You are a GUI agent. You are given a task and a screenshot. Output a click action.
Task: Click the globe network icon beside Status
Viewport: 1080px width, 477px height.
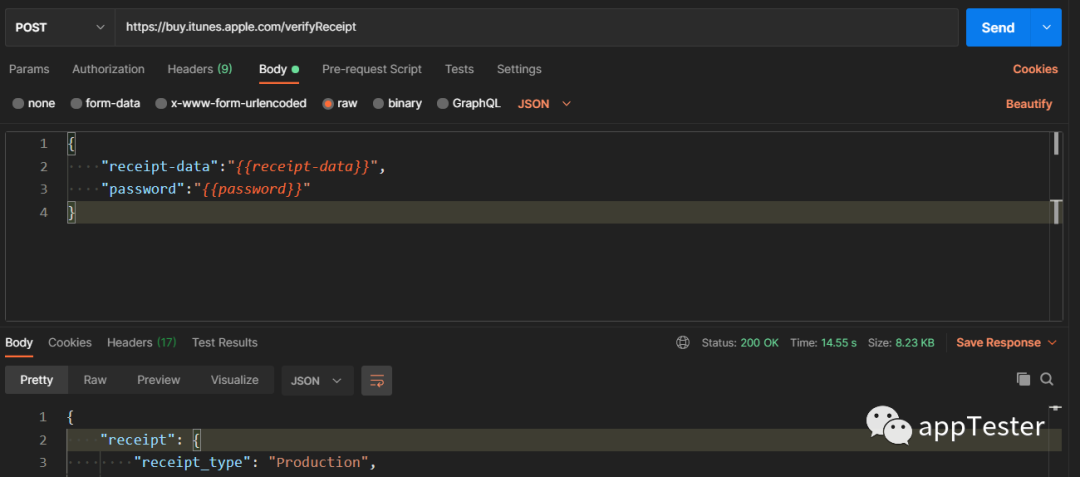click(x=683, y=342)
